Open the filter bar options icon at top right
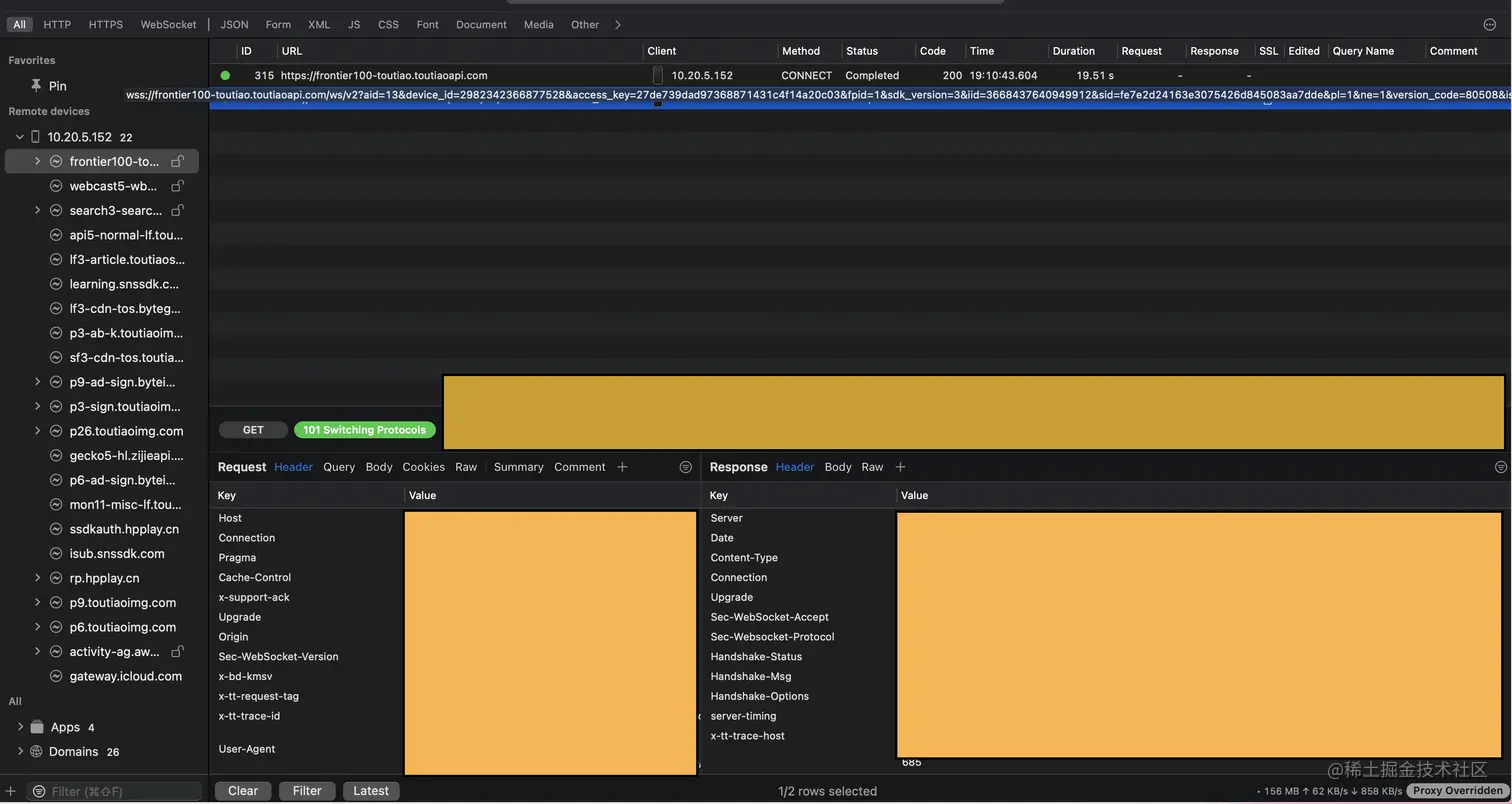This screenshot has height=804, width=1512. pyautogui.click(x=1489, y=24)
